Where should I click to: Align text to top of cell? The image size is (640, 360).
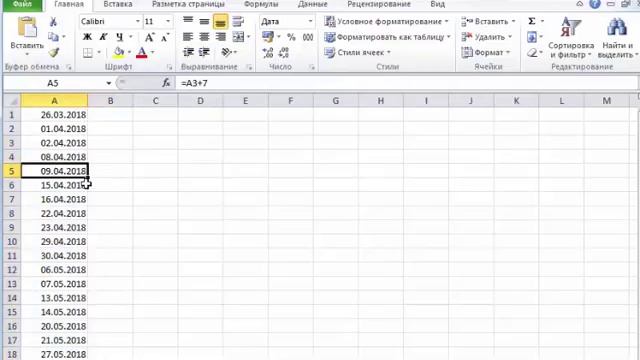(188, 21)
